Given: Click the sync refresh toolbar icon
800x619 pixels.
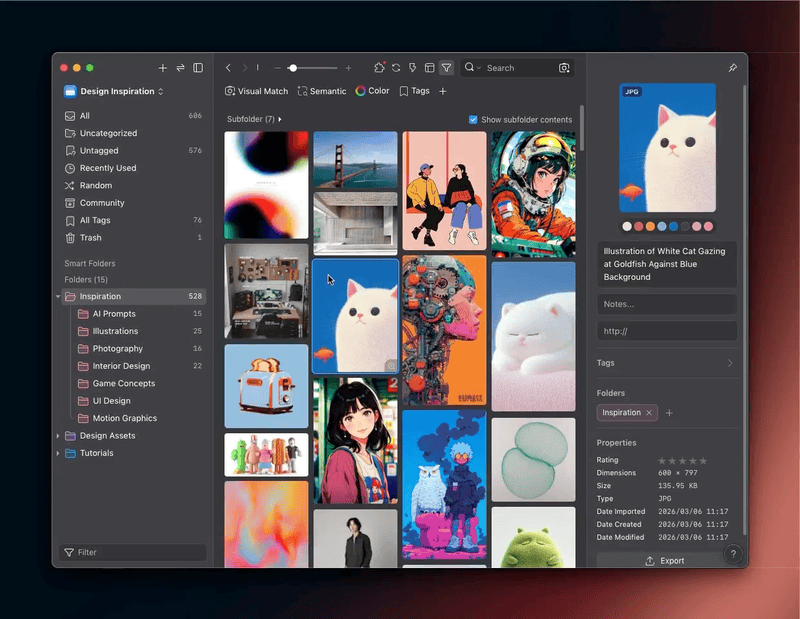Looking at the screenshot, I should (396, 67).
